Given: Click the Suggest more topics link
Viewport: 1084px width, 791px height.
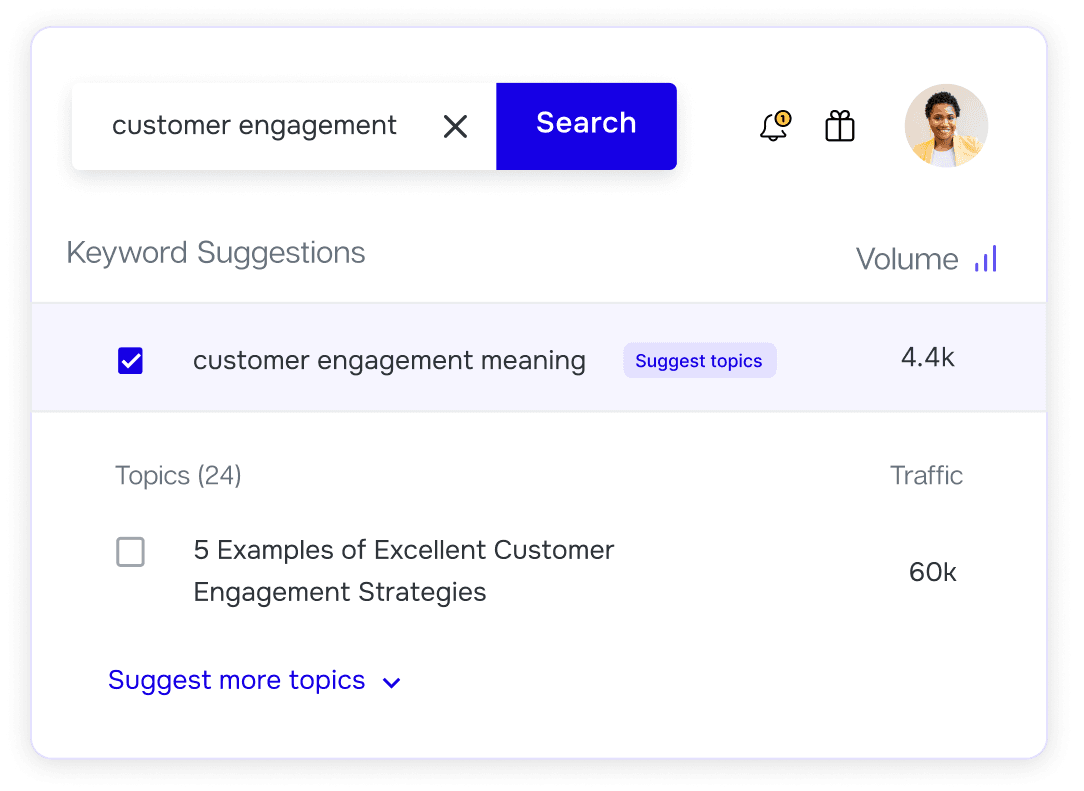Looking at the screenshot, I should tap(236, 680).
